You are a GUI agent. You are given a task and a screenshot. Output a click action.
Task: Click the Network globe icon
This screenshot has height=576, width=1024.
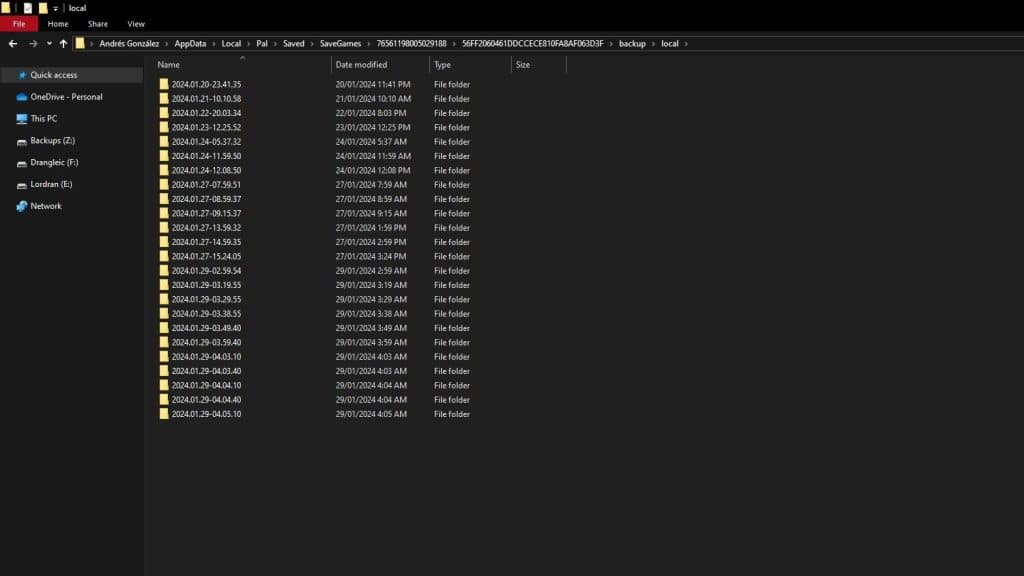pos(22,206)
